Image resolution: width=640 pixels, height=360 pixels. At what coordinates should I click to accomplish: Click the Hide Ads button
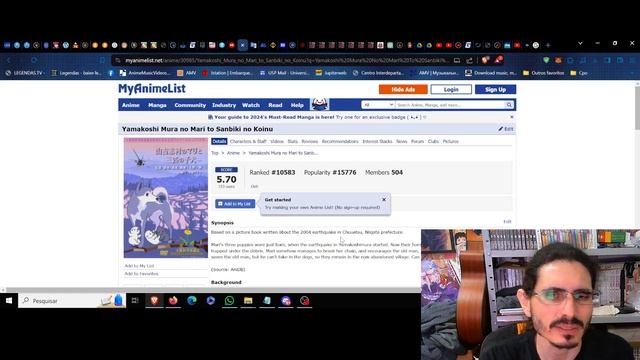coord(403,89)
